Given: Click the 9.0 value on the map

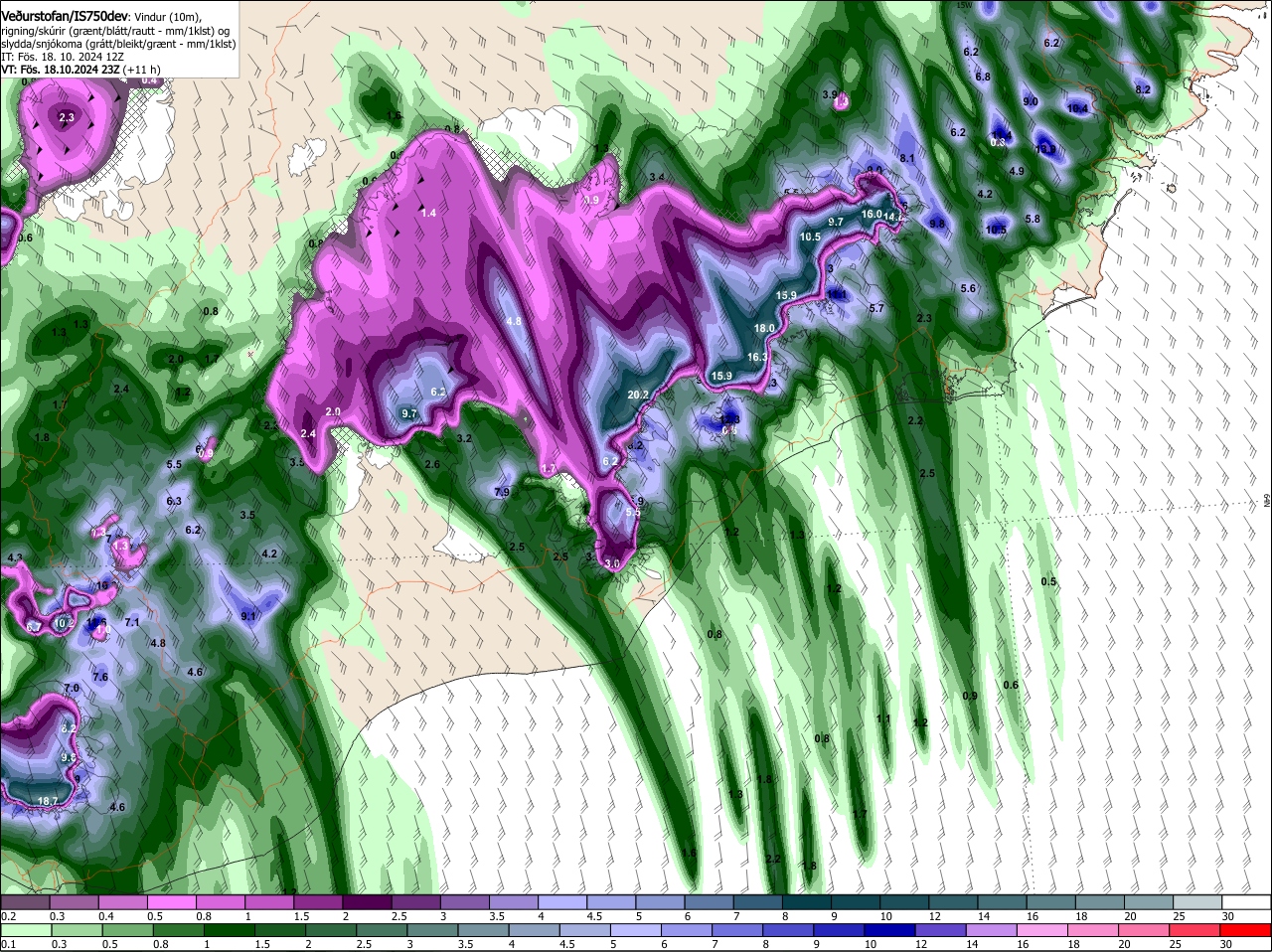Looking at the screenshot, I should coord(1031,101).
